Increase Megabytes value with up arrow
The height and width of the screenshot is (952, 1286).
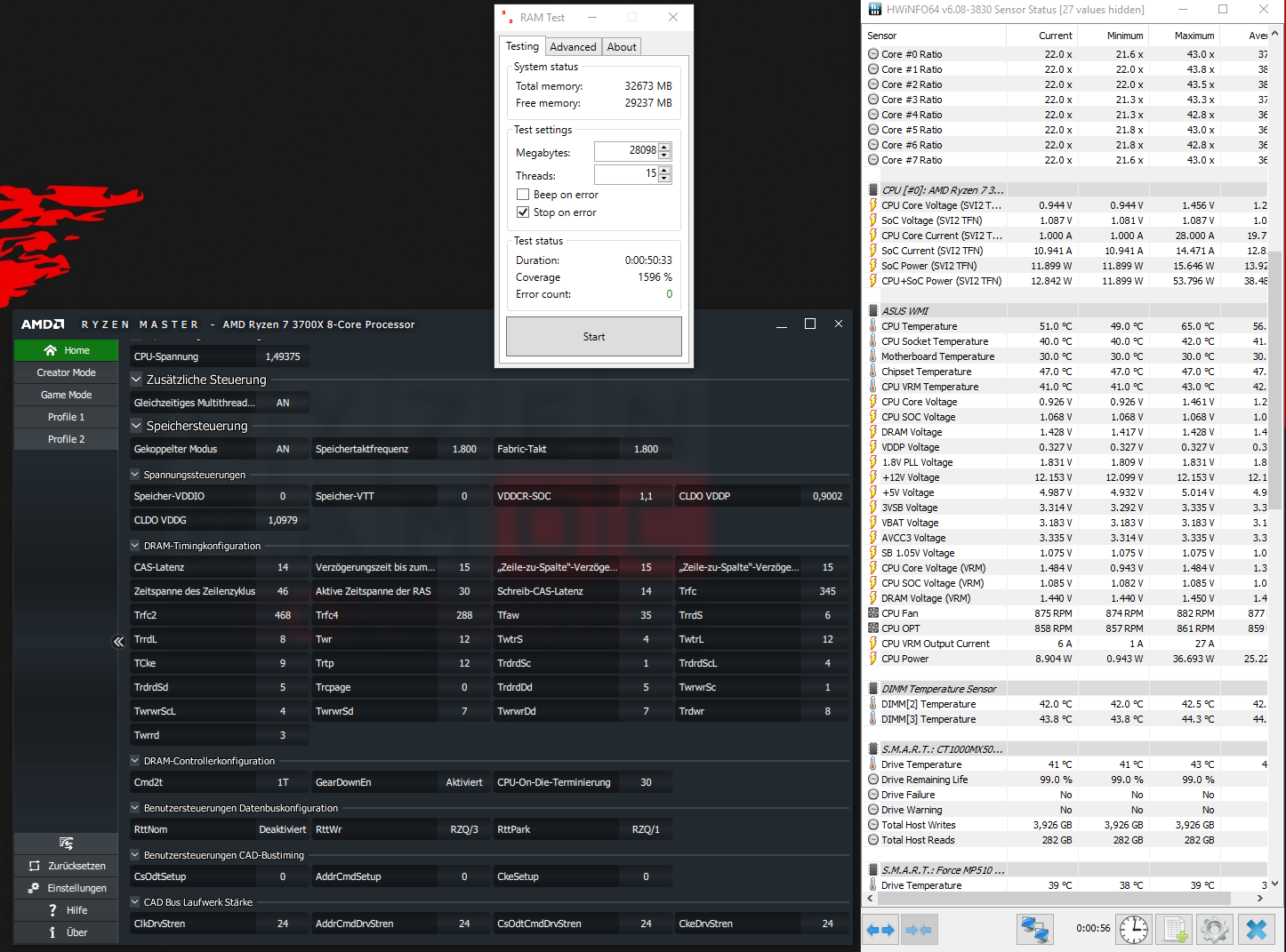click(x=665, y=147)
